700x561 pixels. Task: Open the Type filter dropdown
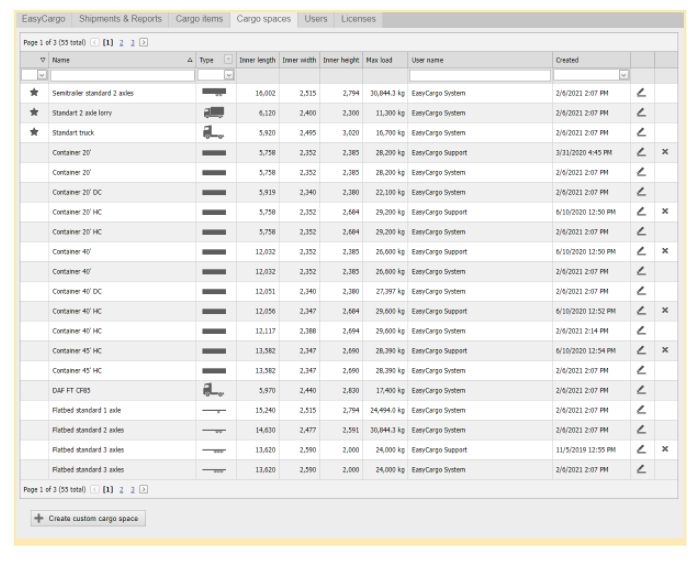click(x=228, y=75)
